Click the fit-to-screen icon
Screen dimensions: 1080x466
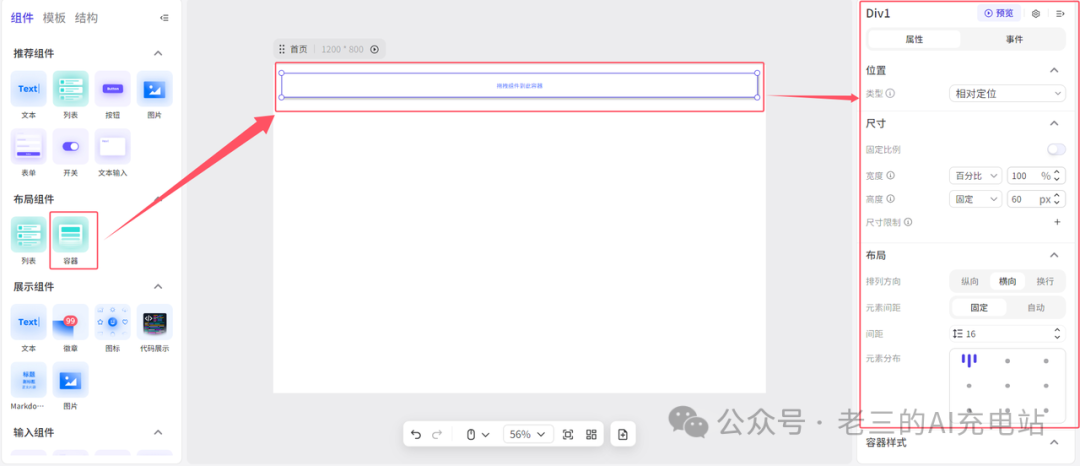(568, 434)
